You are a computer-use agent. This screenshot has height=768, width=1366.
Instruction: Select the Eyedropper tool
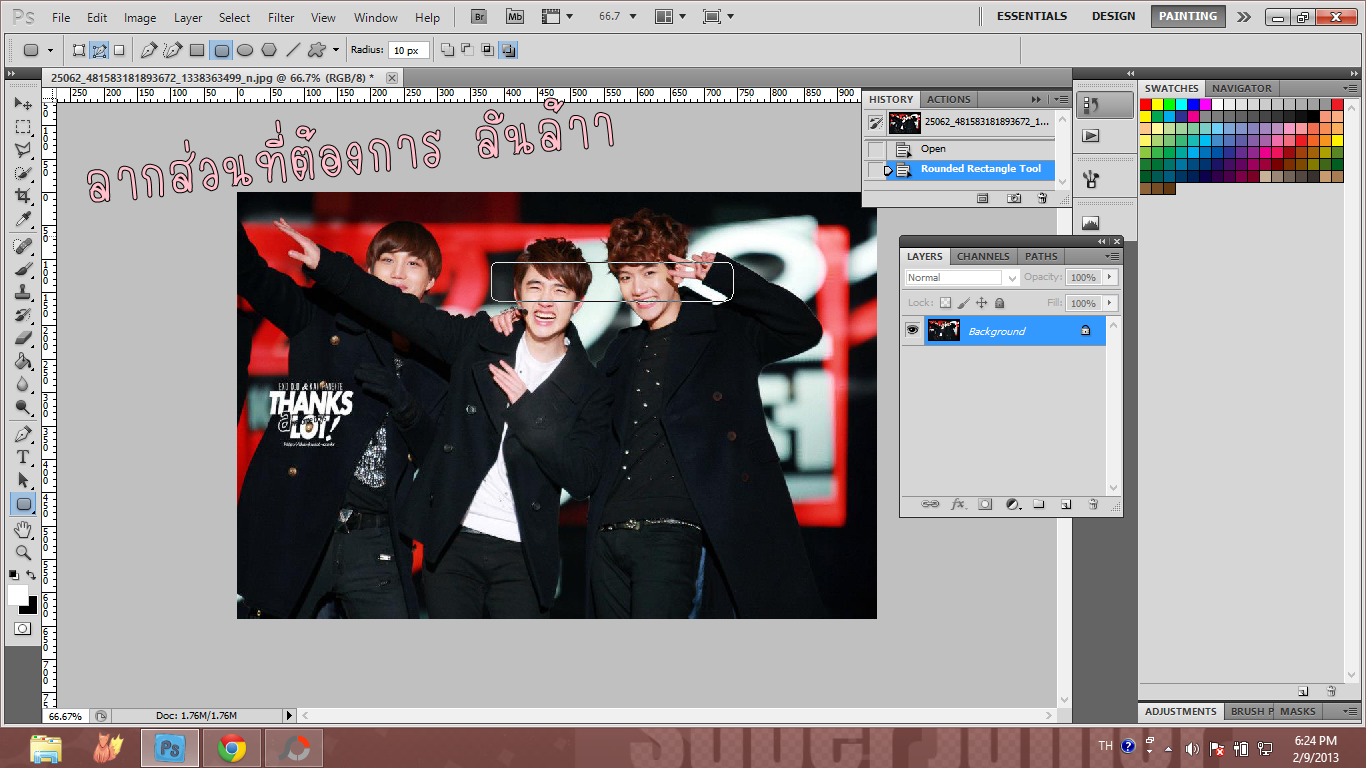[22, 220]
